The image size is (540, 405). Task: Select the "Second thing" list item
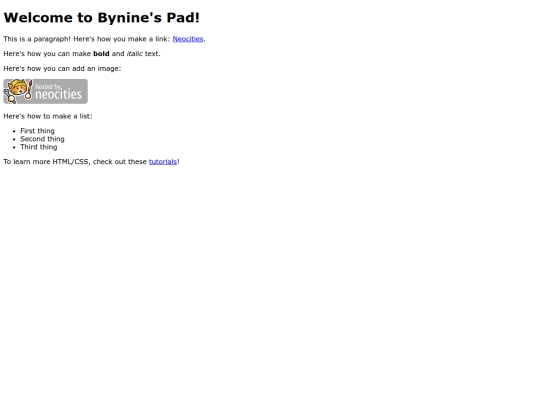tap(42, 139)
